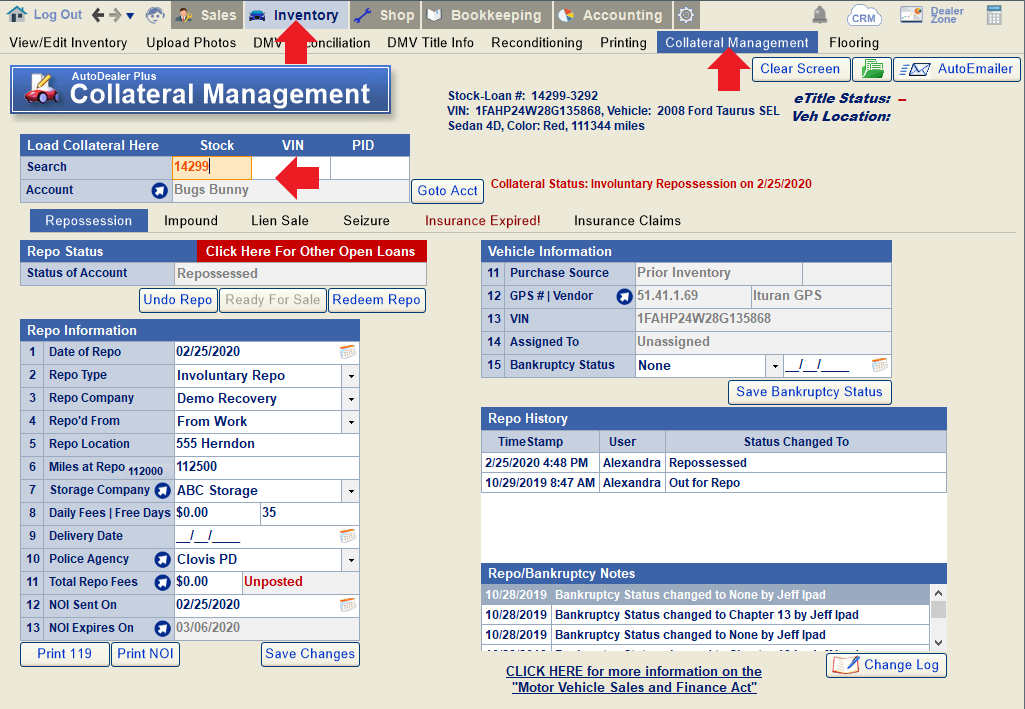Open Reconditioning submenu

(537, 43)
